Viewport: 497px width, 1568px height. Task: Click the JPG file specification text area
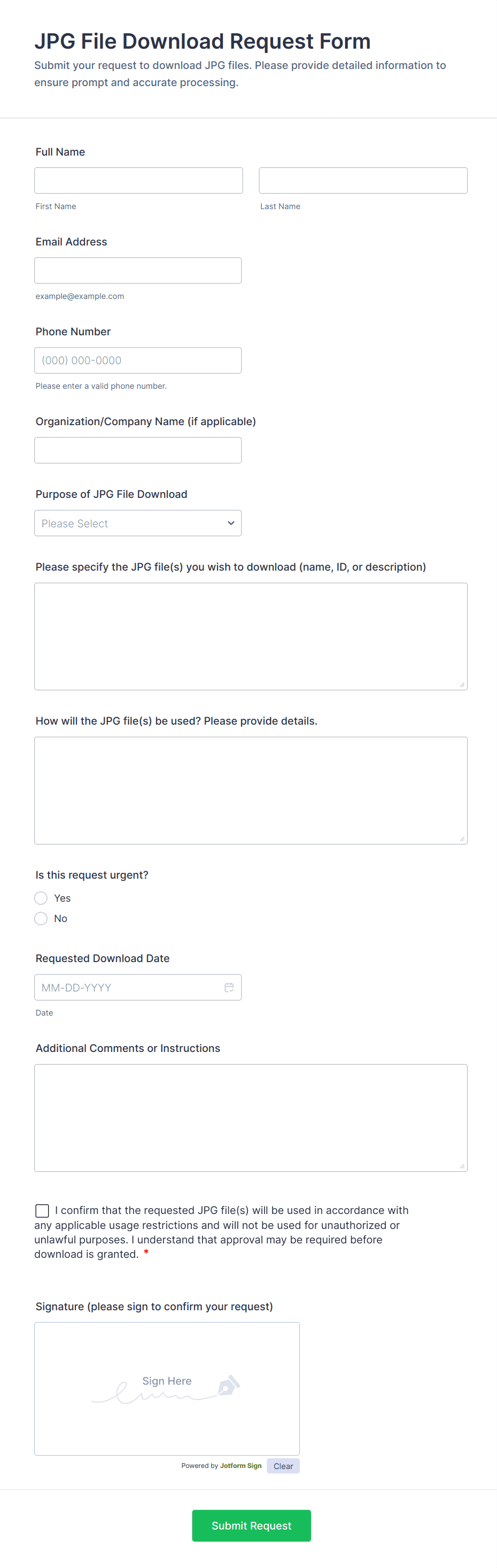click(x=251, y=636)
